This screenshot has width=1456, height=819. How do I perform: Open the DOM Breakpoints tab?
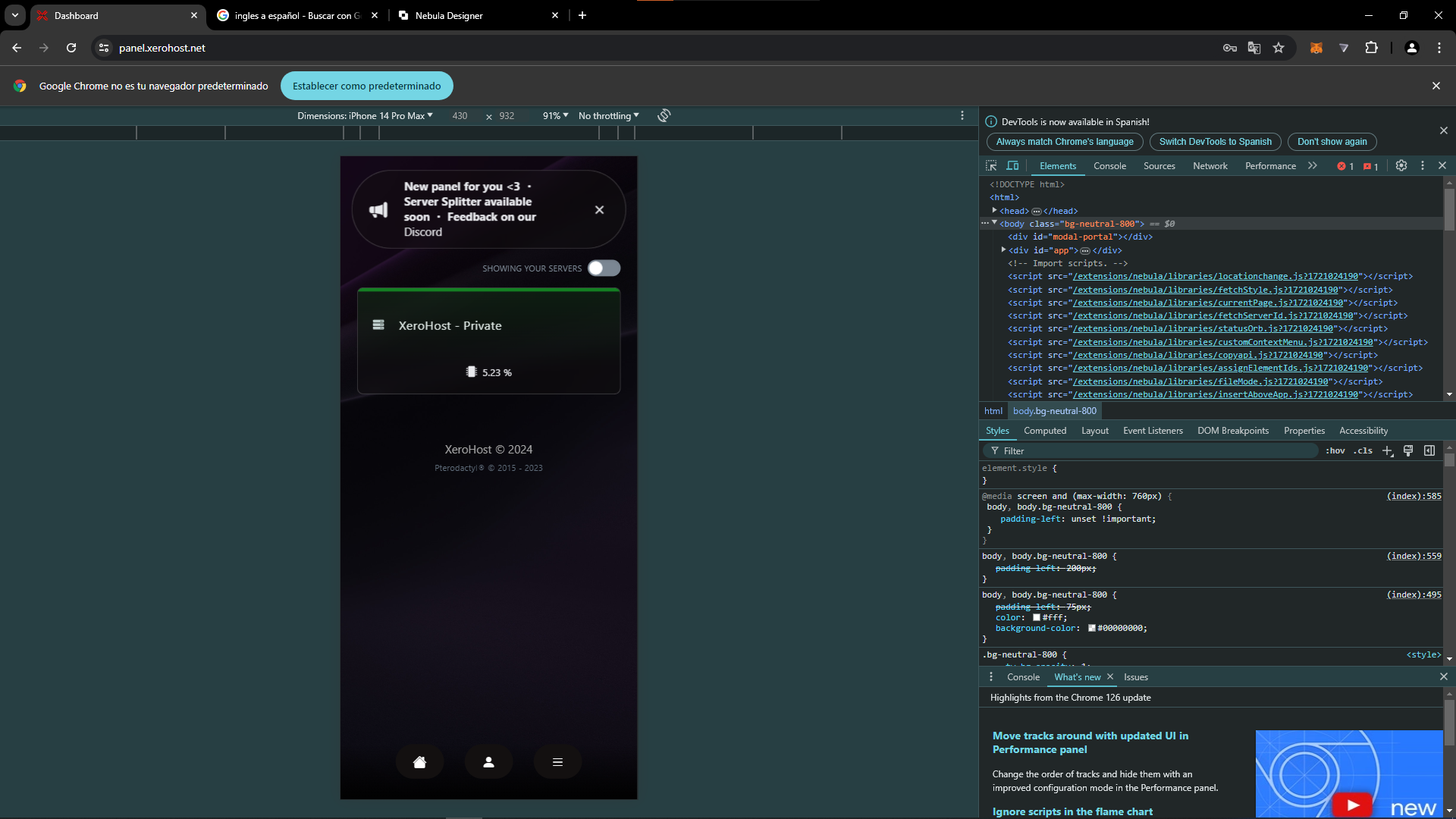pos(1232,431)
